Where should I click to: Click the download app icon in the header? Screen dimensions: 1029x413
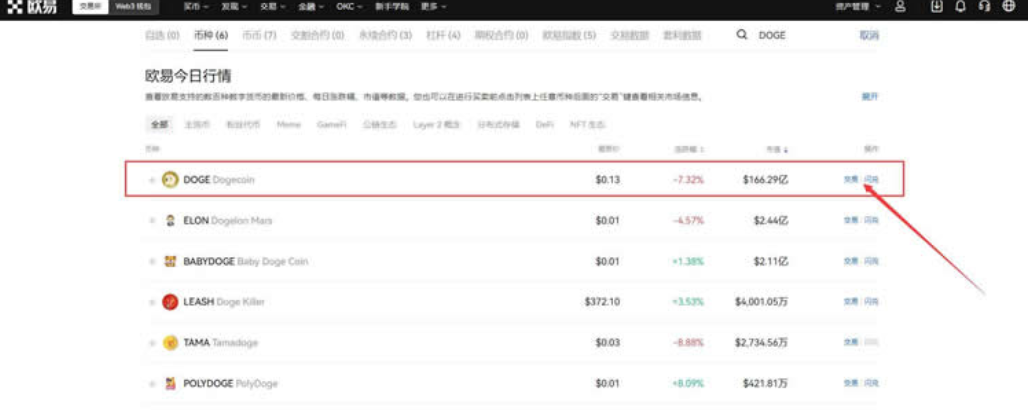tap(936, 7)
